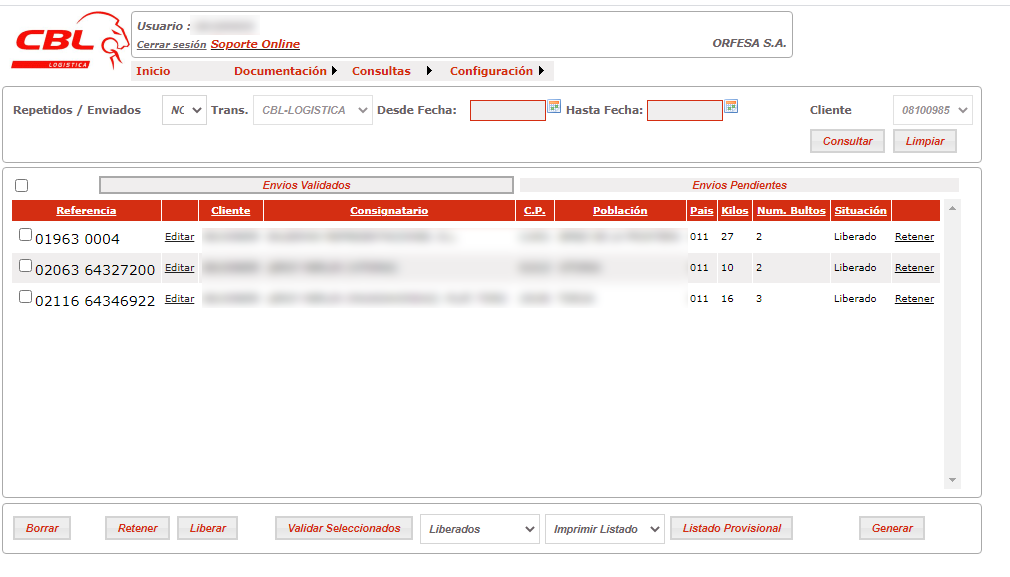Open the Trans. CBL-LOGISTICA dropdown
1010x577 pixels.
tap(312, 110)
